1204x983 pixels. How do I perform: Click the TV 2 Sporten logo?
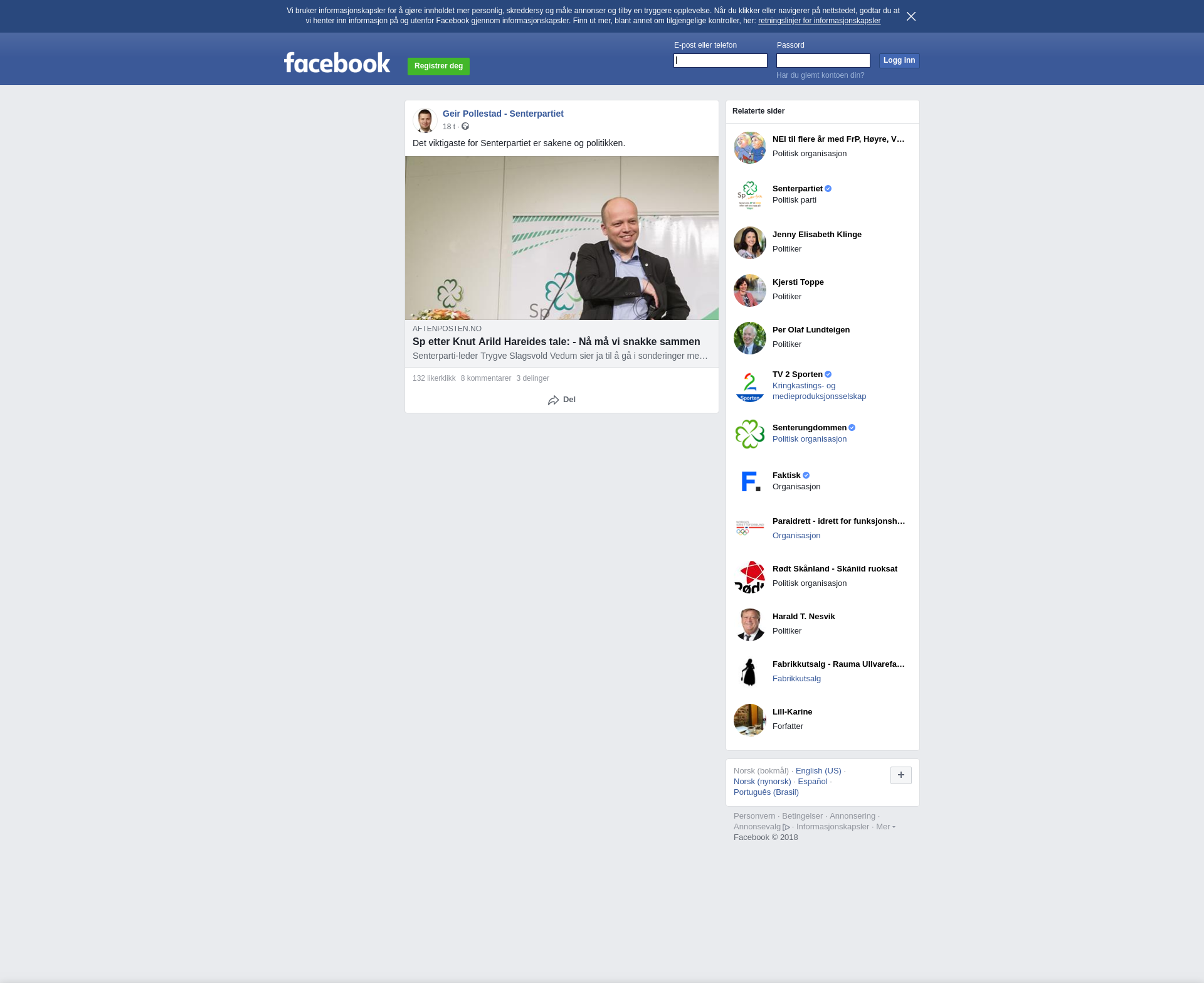pos(750,386)
